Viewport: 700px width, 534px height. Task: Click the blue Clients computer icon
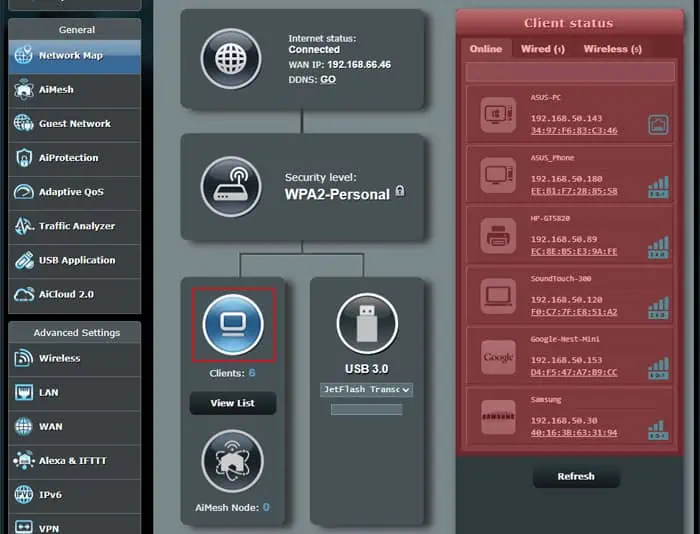point(233,325)
